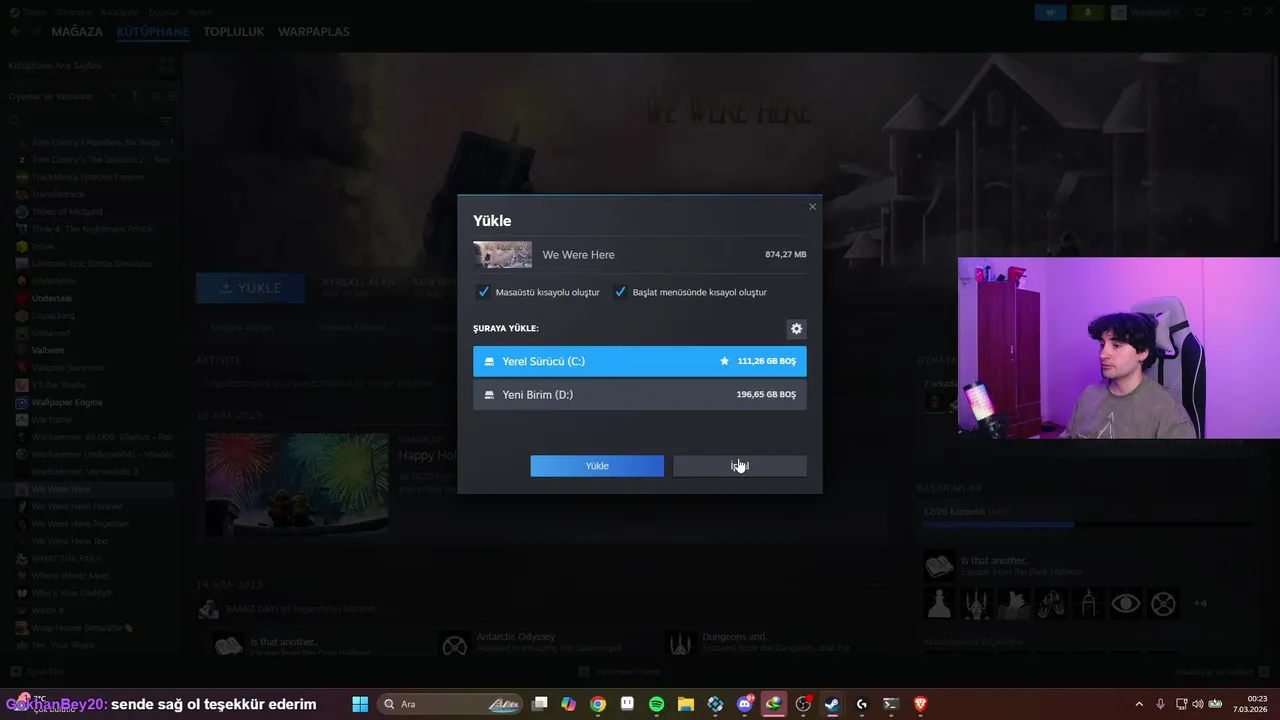Select Unpacking in the library list
Image resolution: width=1280 pixels, height=720 pixels.
click(x=53, y=315)
